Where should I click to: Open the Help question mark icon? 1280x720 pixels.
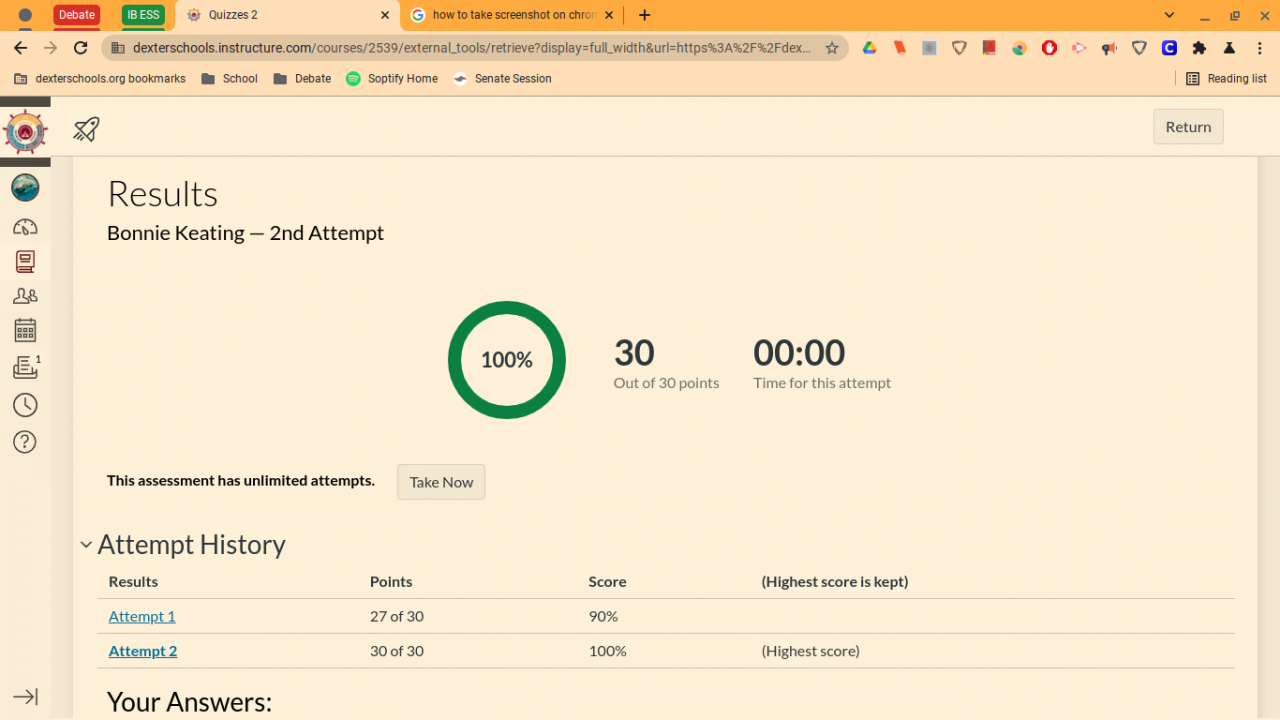(x=25, y=441)
